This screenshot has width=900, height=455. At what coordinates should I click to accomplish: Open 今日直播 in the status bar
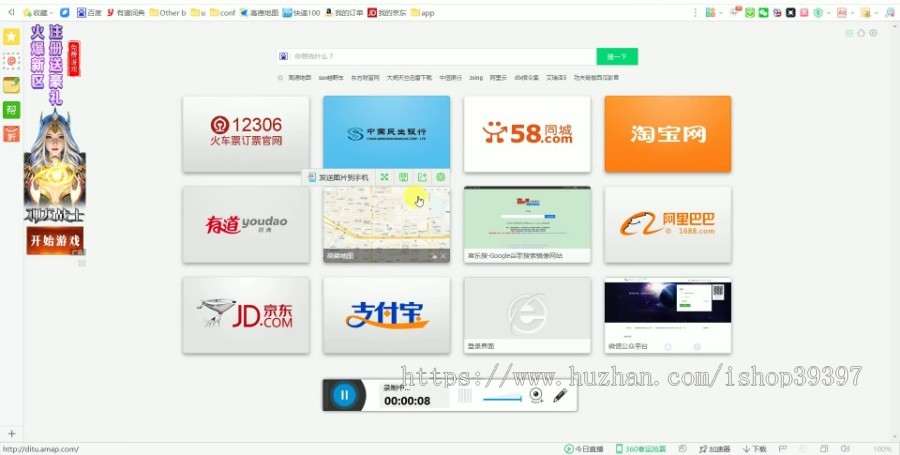point(584,449)
